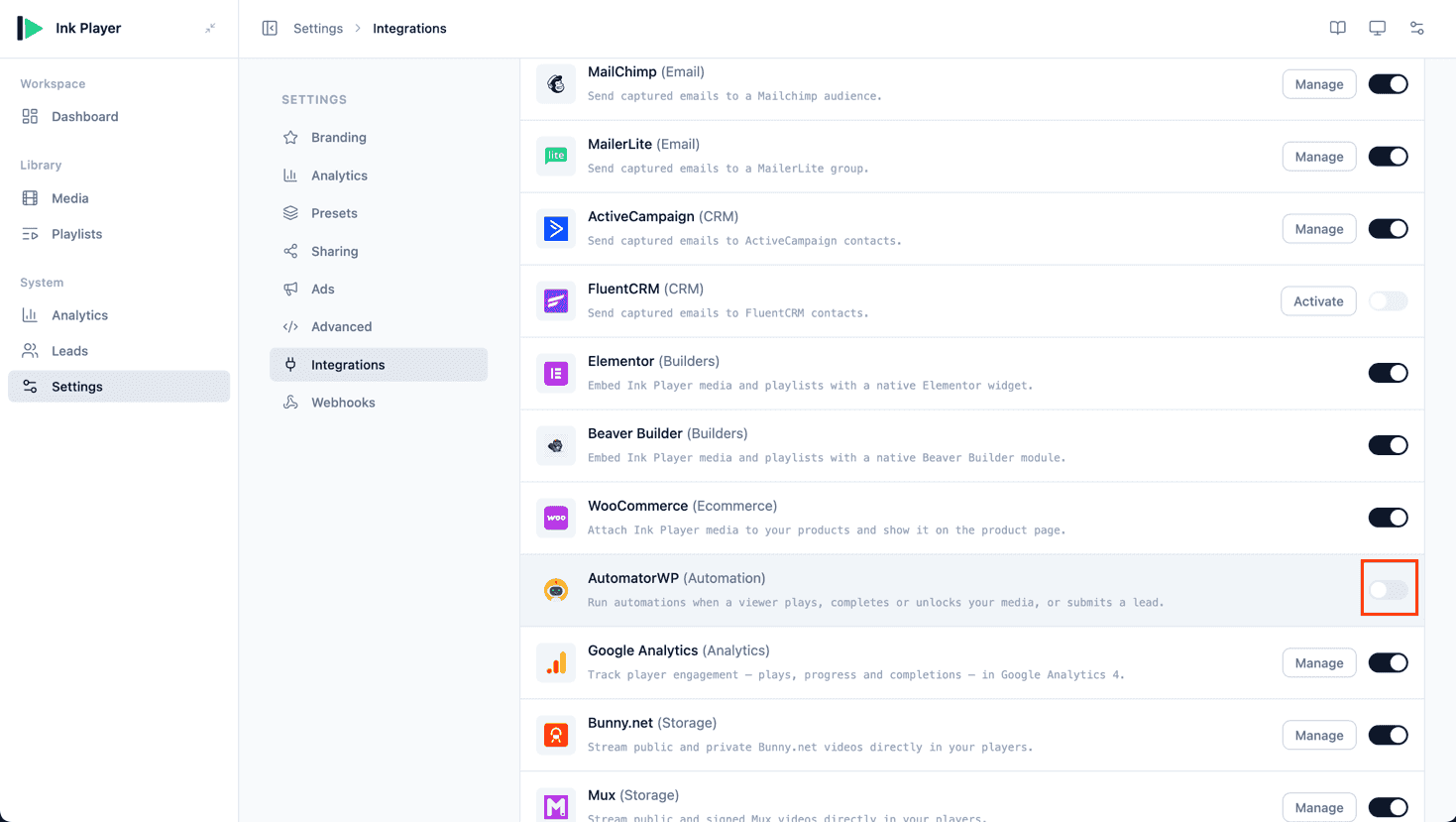Click the Google Analytics integration icon
1456x822 pixels.
coord(556,662)
